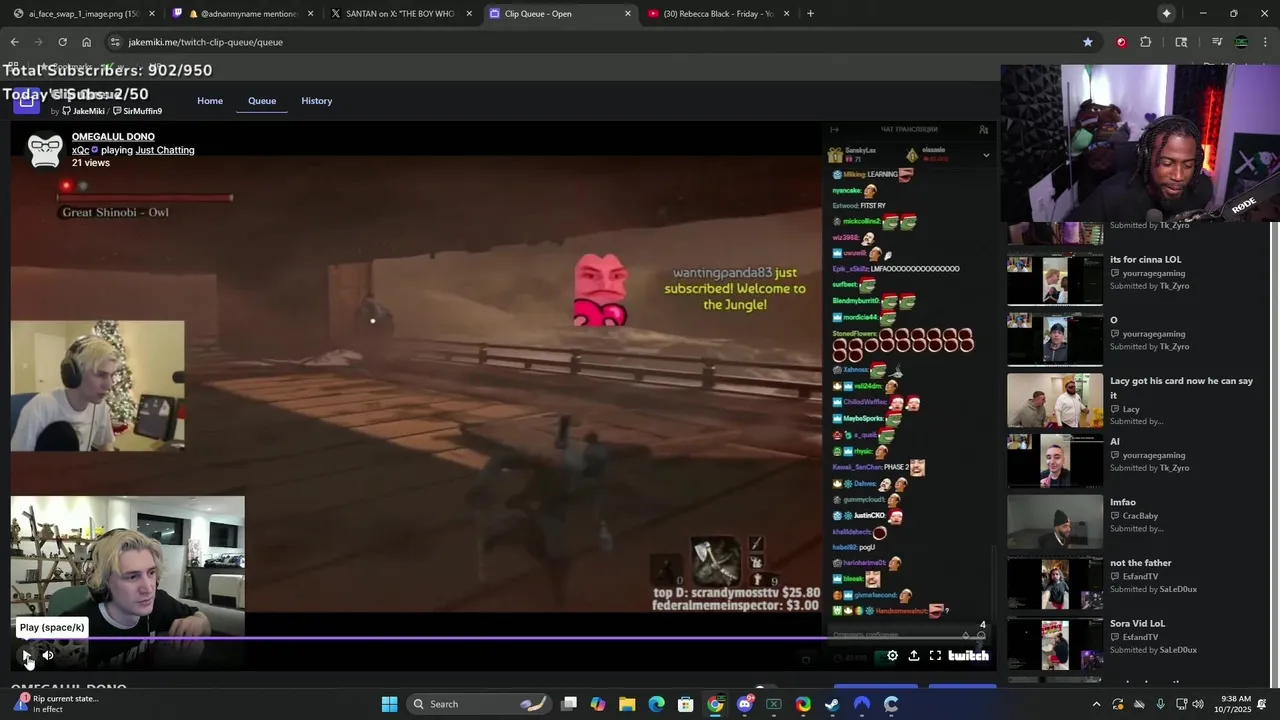Open the 'Sora Vid LoL' clip thumbnail
Image resolution: width=1280 pixels, height=720 pixels.
tap(1055, 643)
